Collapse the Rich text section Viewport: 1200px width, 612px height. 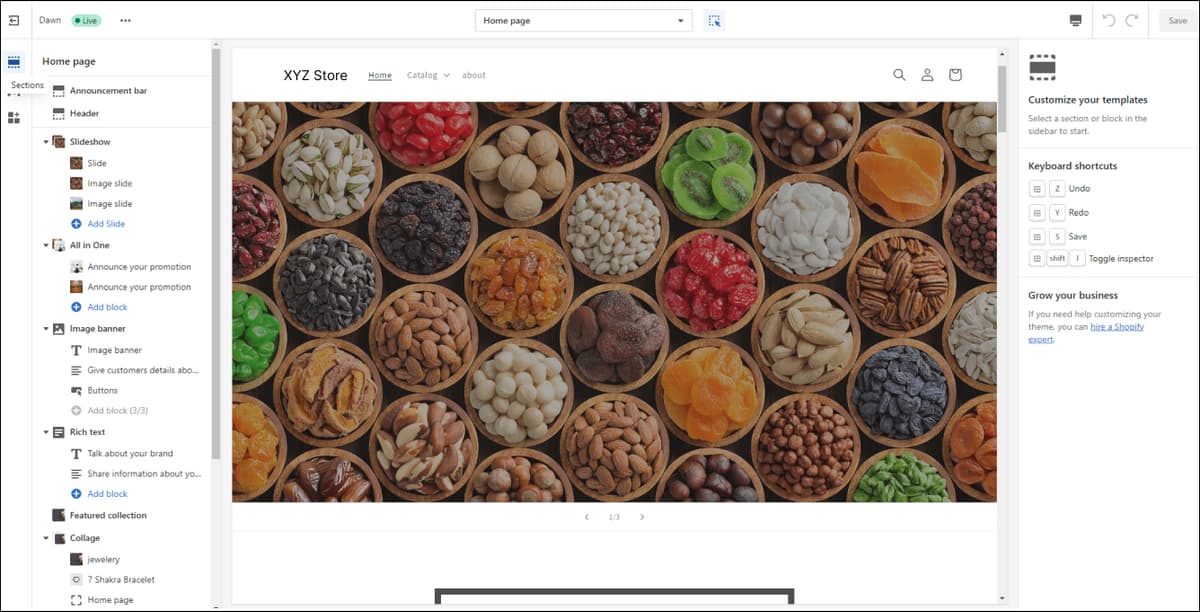(x=46, y=432)
